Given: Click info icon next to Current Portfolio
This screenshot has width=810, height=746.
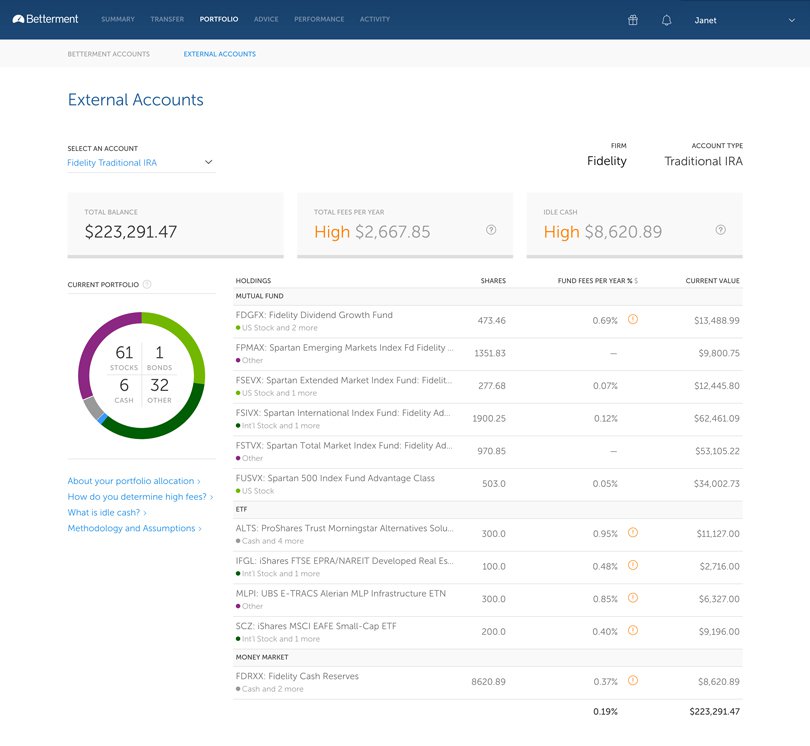Looking at the screenshot, I should [x=147, y=285].
